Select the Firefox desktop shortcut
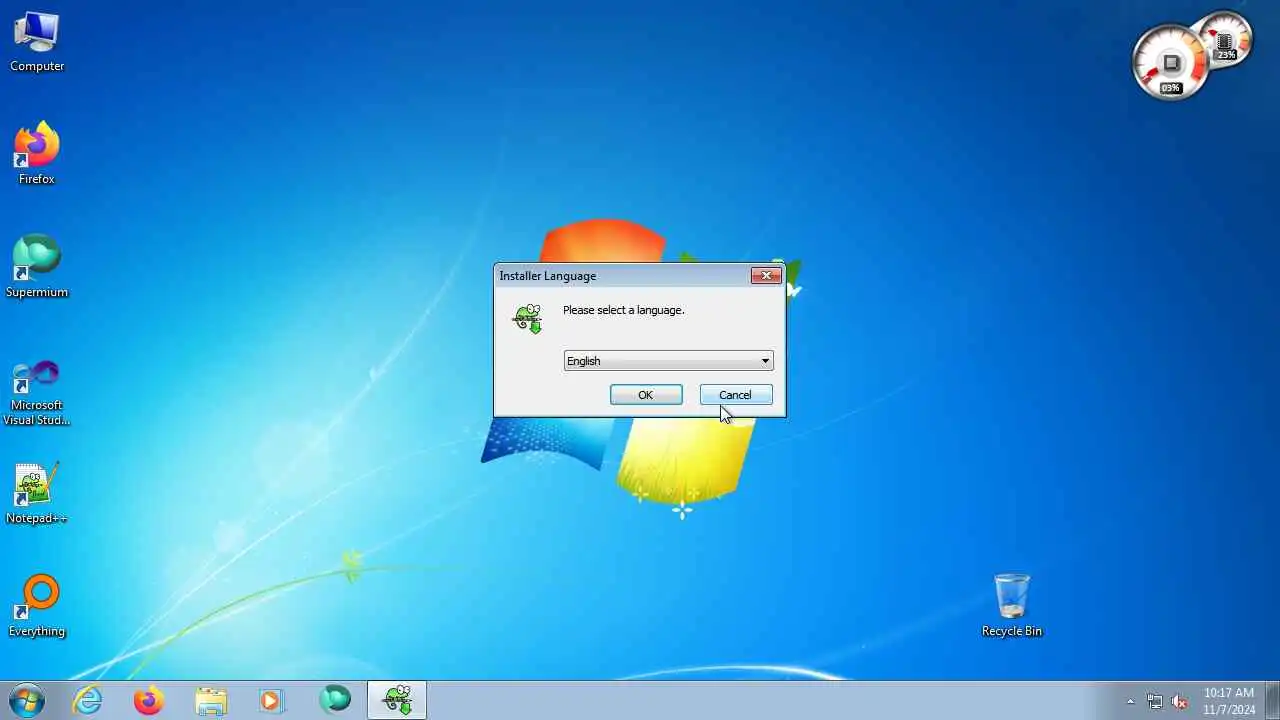1280x720 pixels. (37, 153)
